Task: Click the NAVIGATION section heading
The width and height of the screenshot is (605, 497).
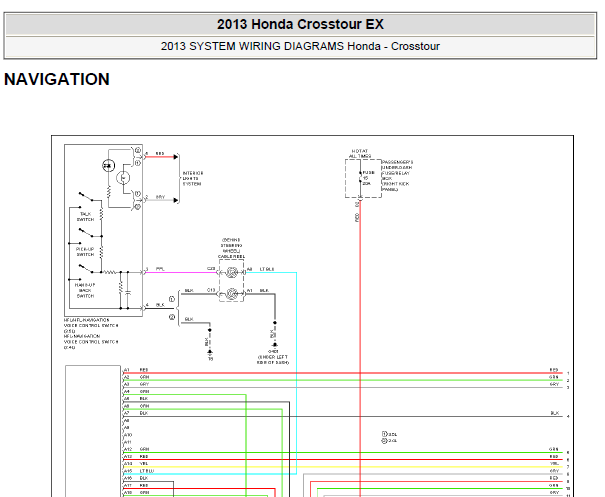Action: pos(57,79)
